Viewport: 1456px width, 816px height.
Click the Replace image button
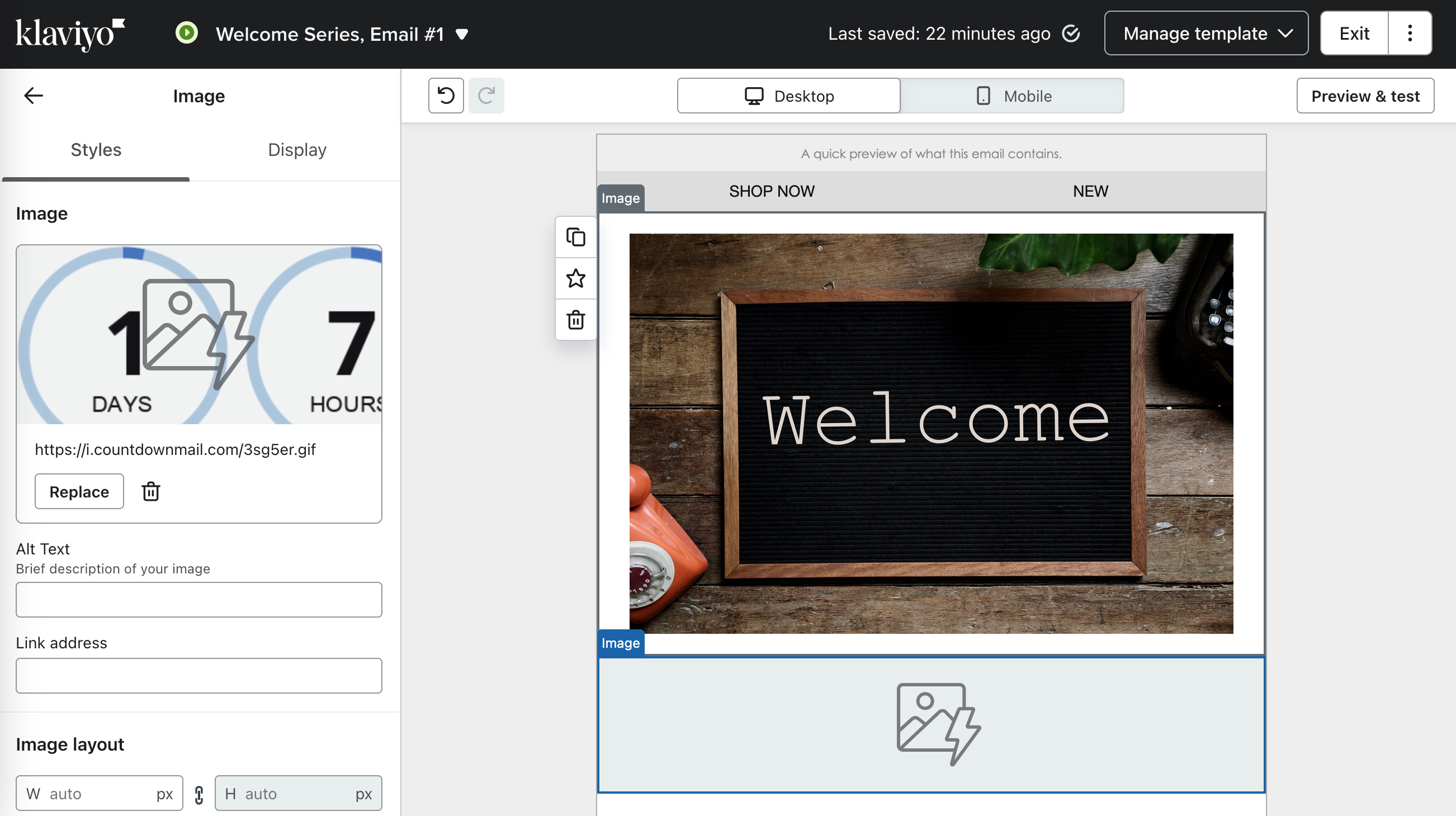pyautogui.click(x=79, y=492)
